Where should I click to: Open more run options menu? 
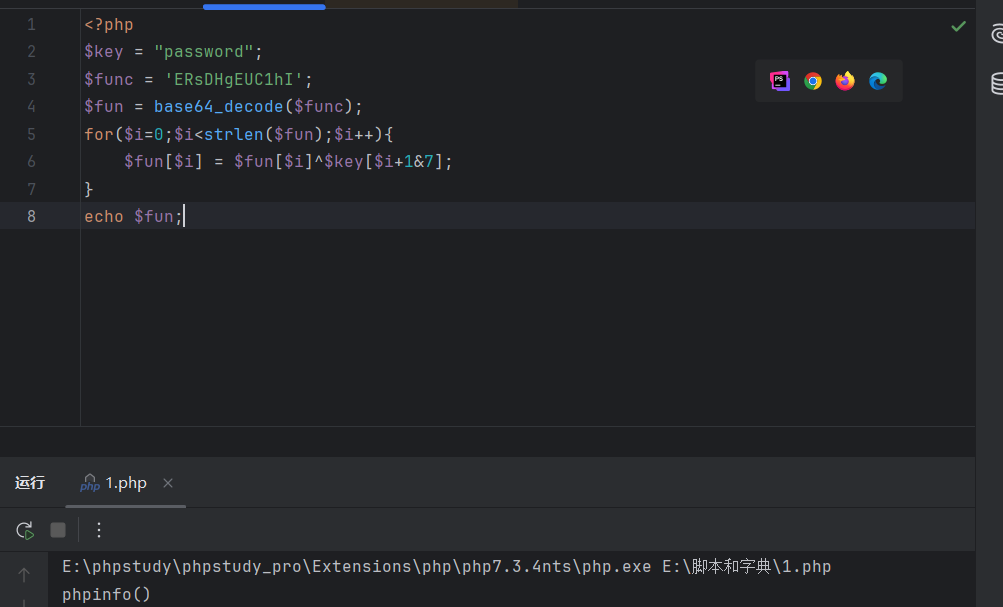pos(99,530)
